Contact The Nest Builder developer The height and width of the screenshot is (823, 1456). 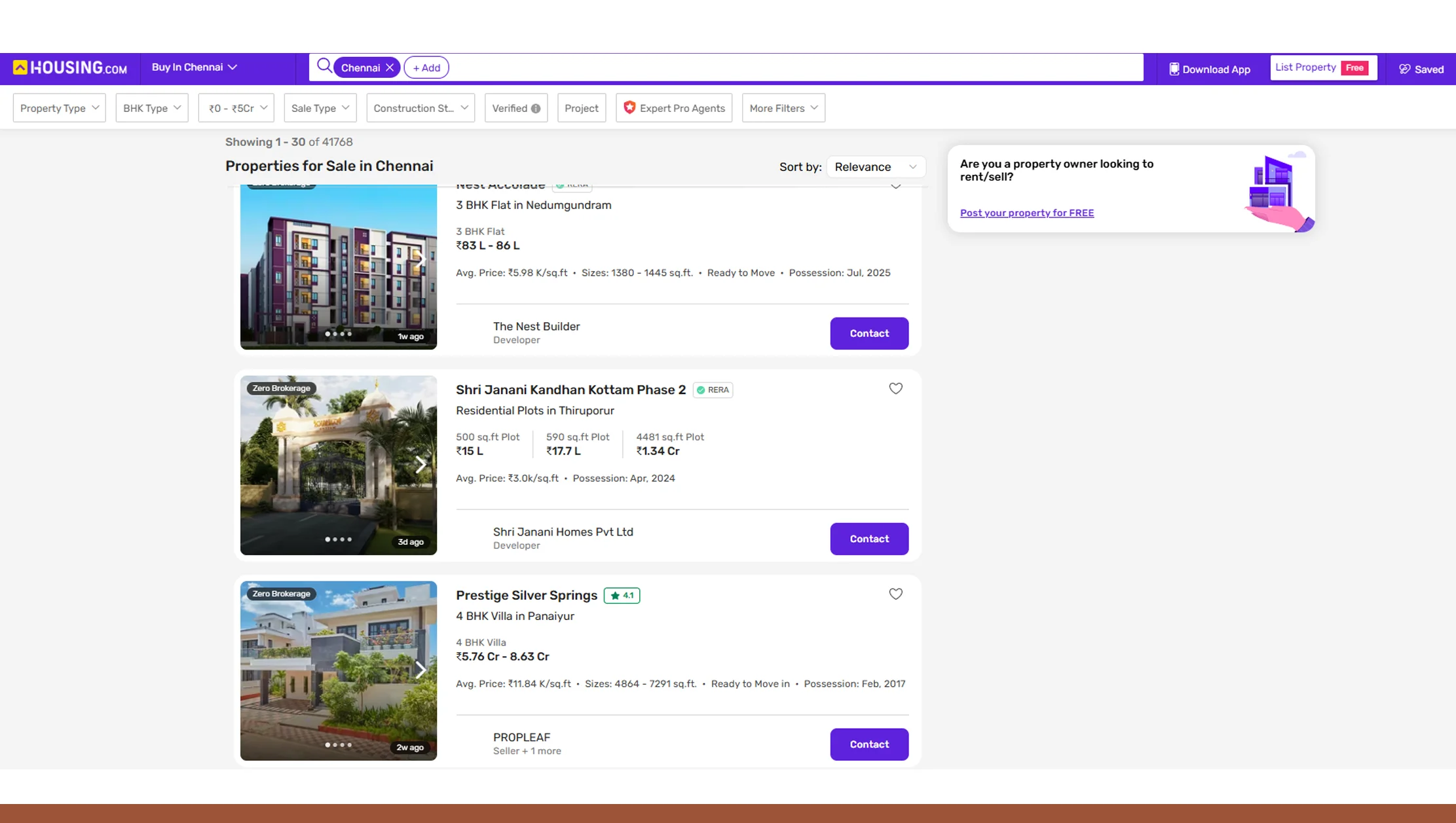click(x=868, y=334)
